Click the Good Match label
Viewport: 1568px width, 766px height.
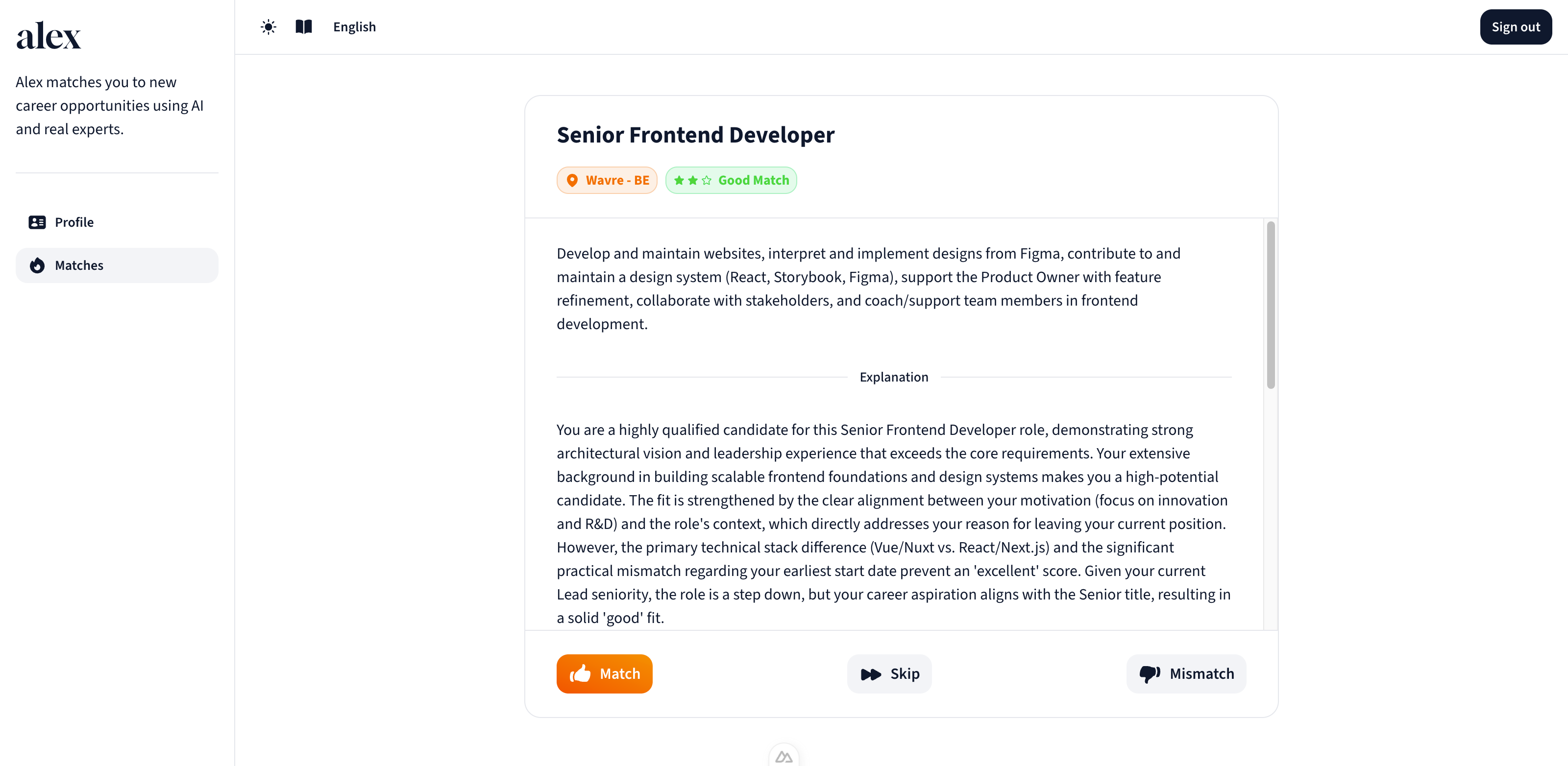(x=754, y=180)
